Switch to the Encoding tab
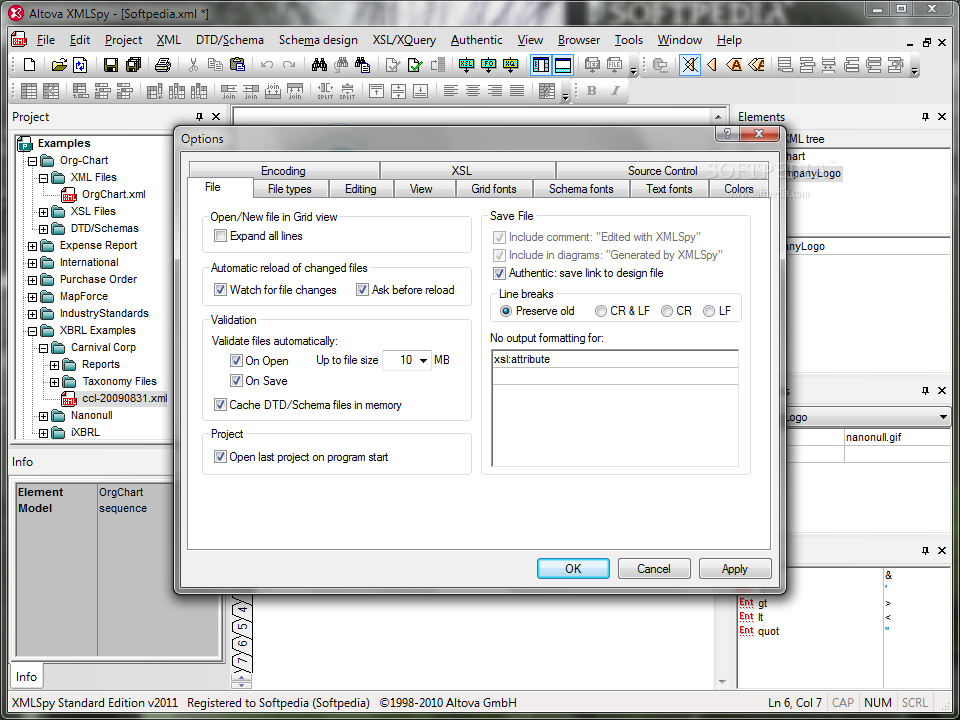The width and height of the screenshot is (960, 720). (283, 171)
